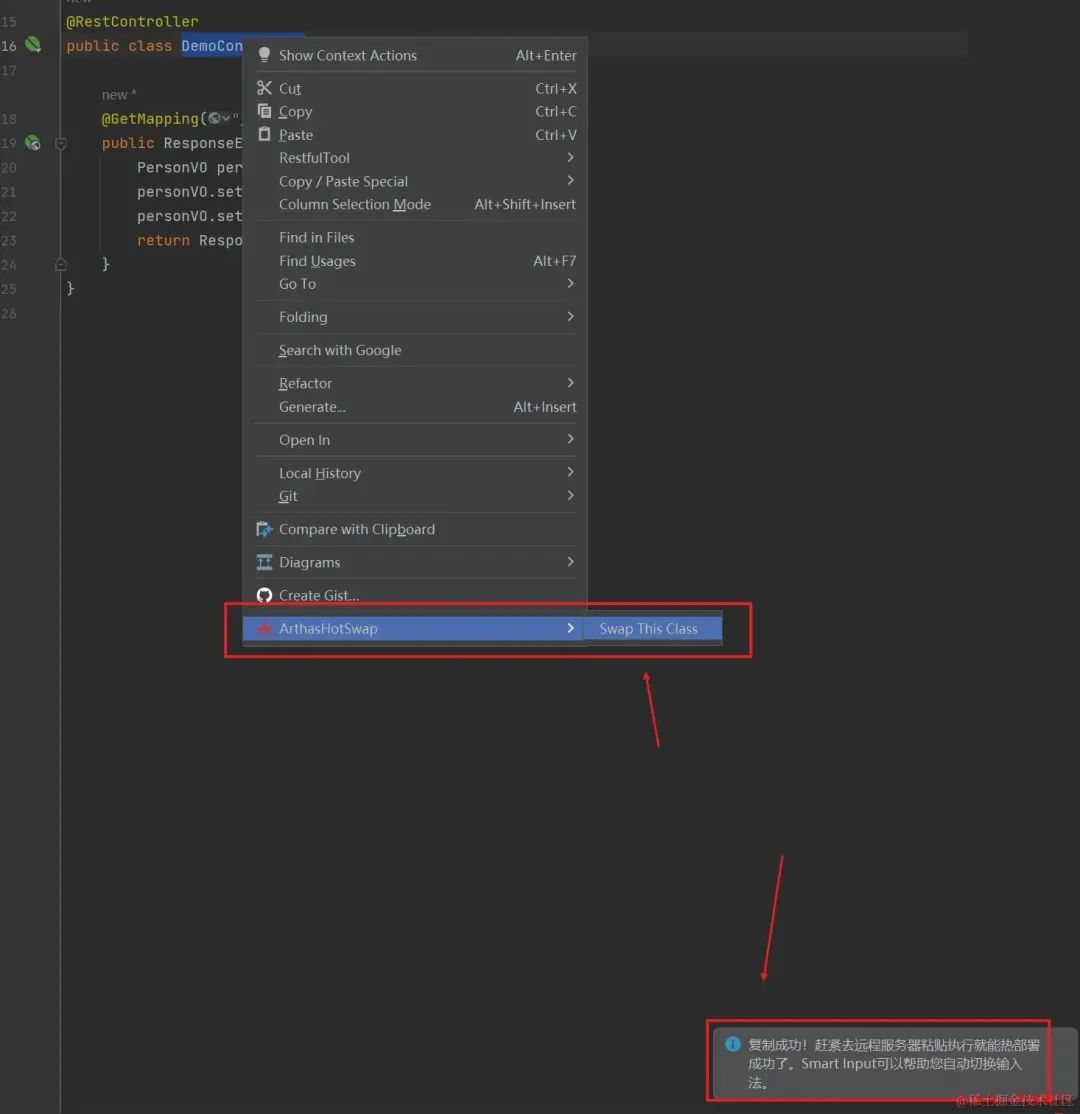Viewport: 1080px width, 1114px height.
Task: Choose Search with Google
Action: point(416,350)
